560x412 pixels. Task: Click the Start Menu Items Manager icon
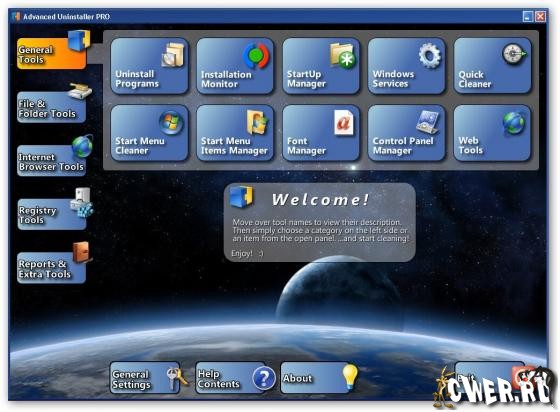coord(257,122)
